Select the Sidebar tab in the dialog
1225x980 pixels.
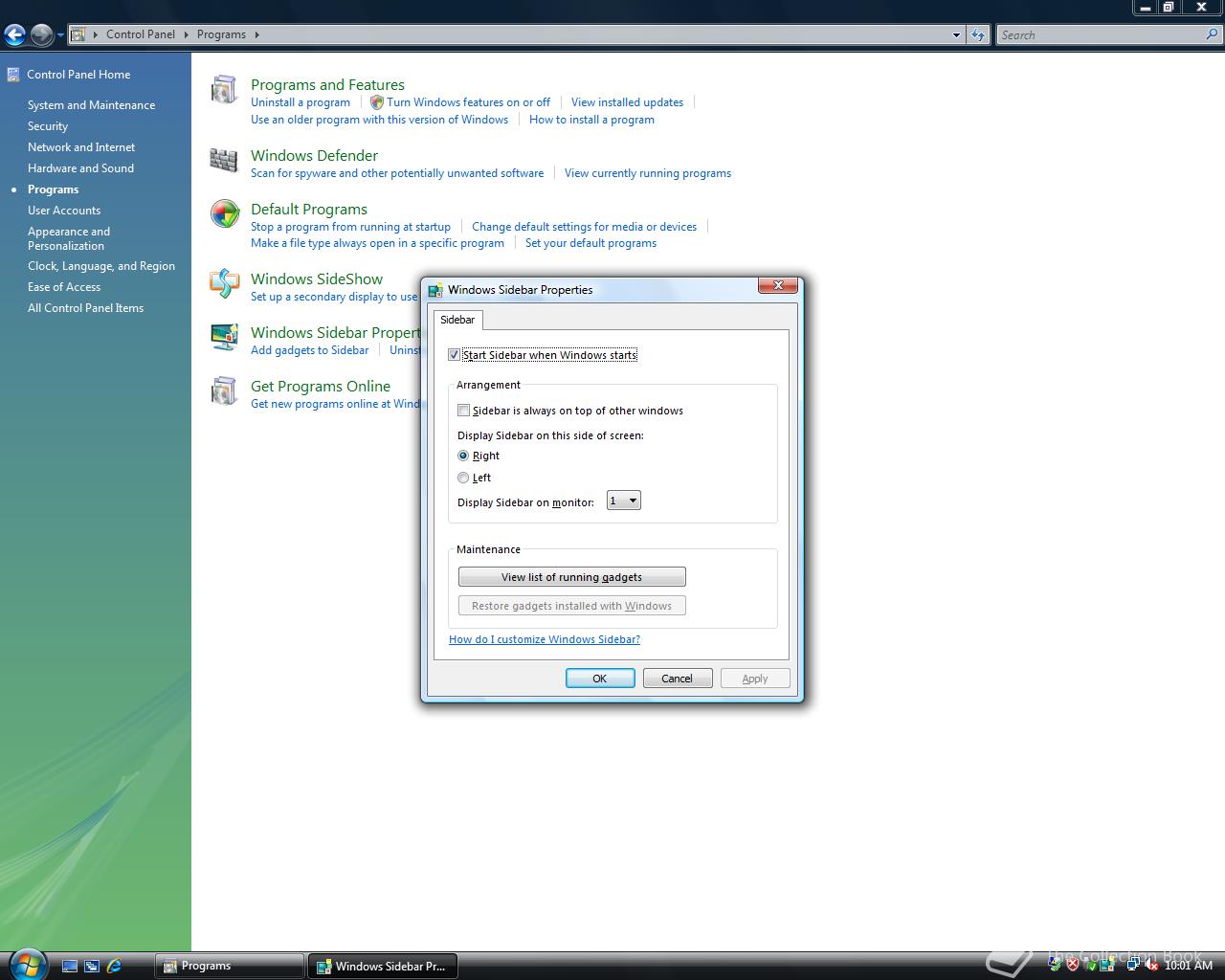[x=457, y=320]
